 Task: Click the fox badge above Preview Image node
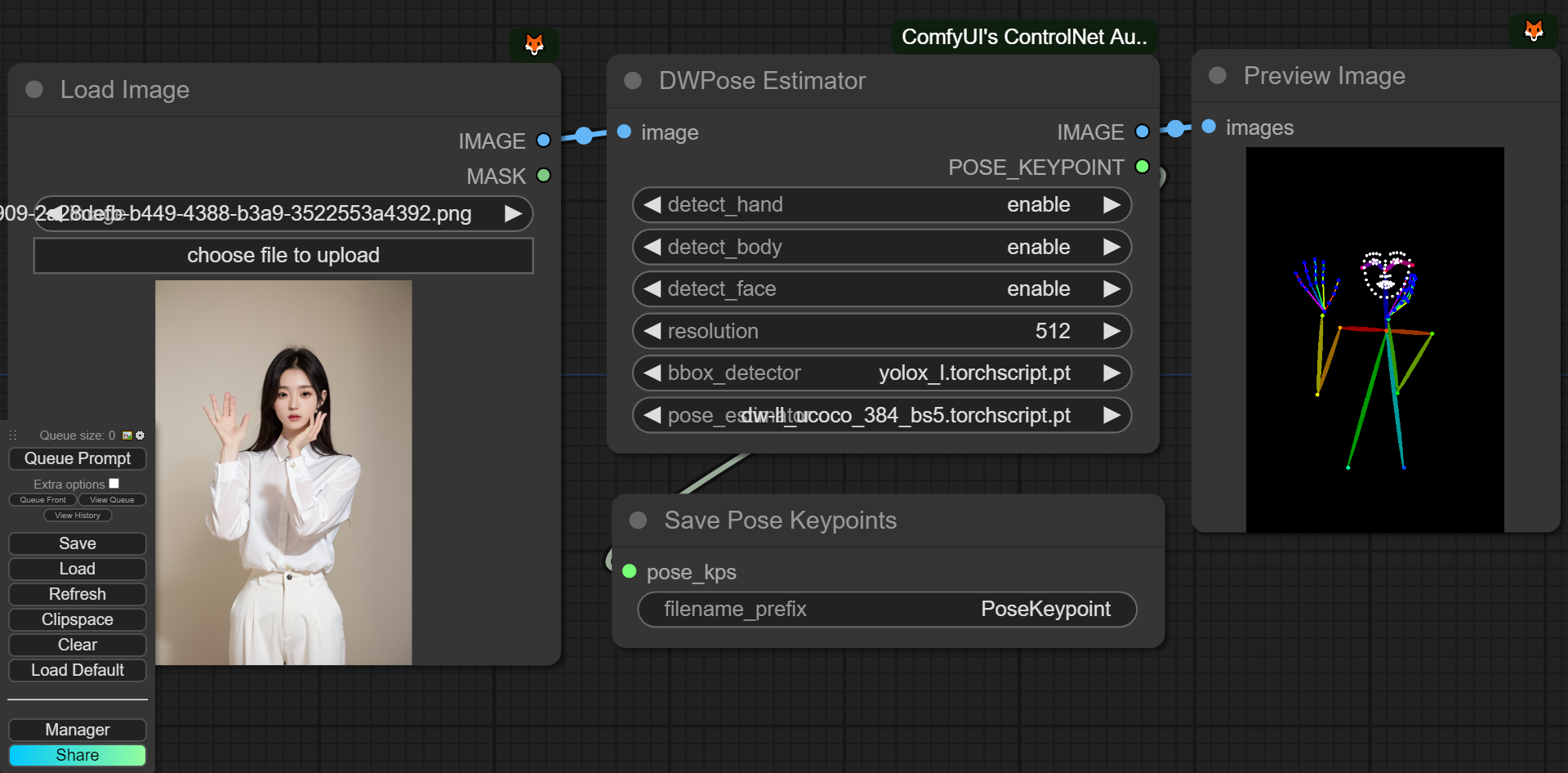(1534, 31)
